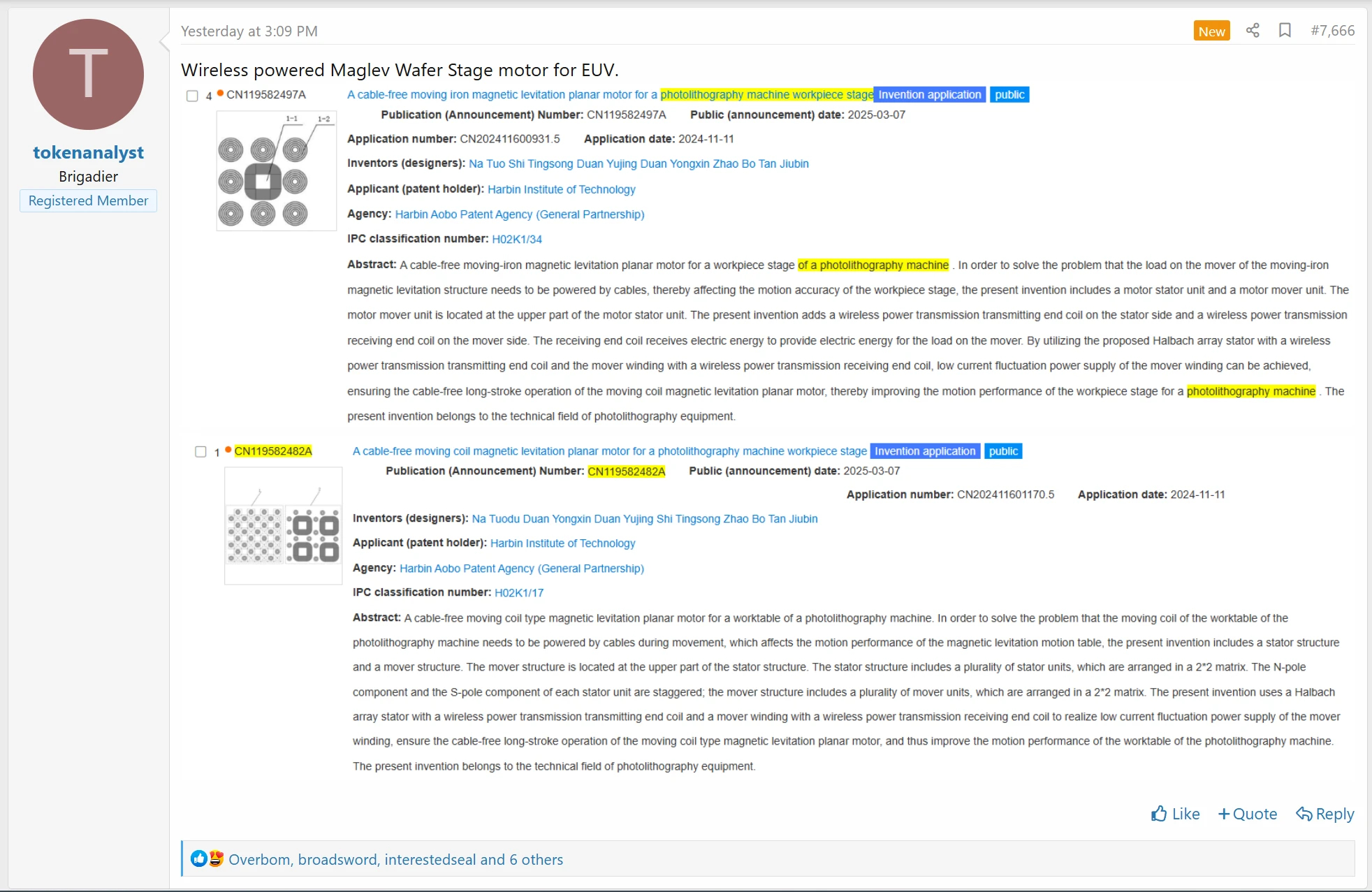Toggle checkbox next to CN119582497A patent
1372x892 pixels.
coord(191,95)
